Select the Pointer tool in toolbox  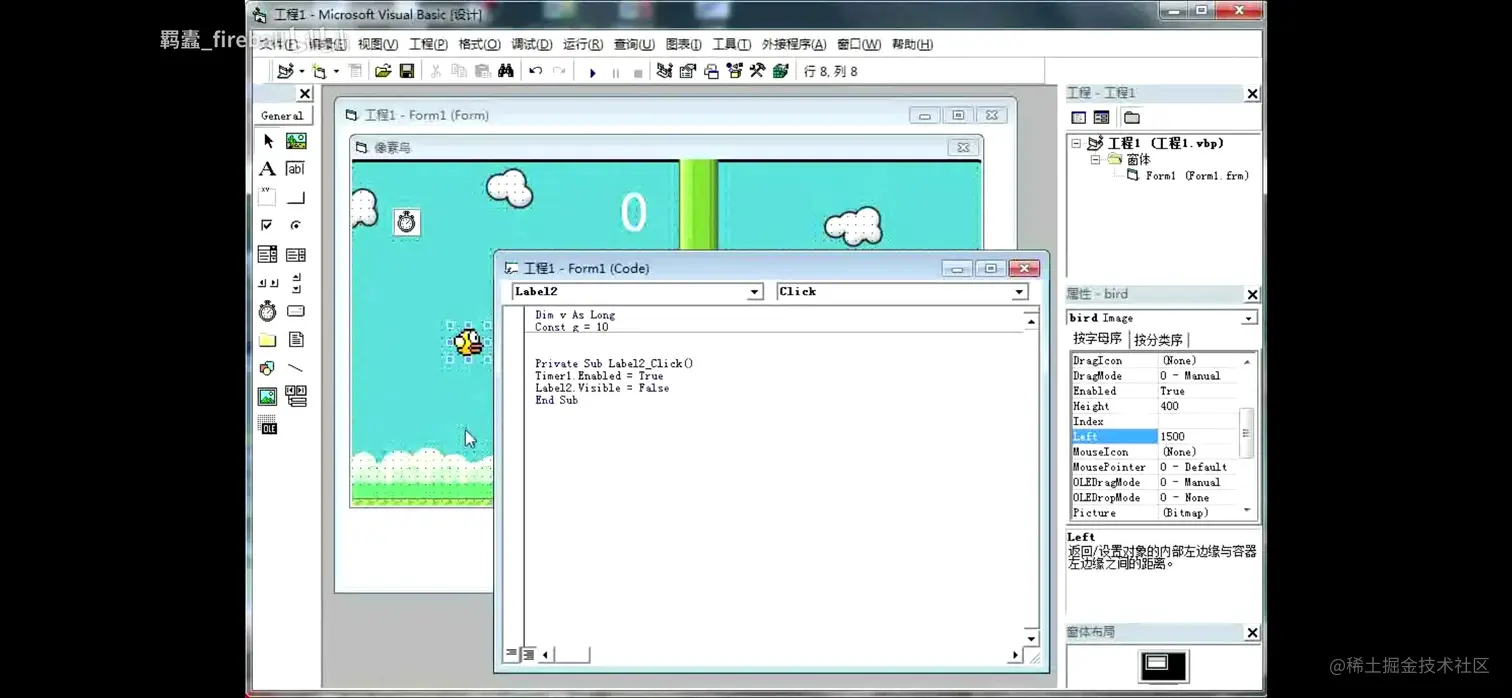pyautogui.click(x=267, y=141)
